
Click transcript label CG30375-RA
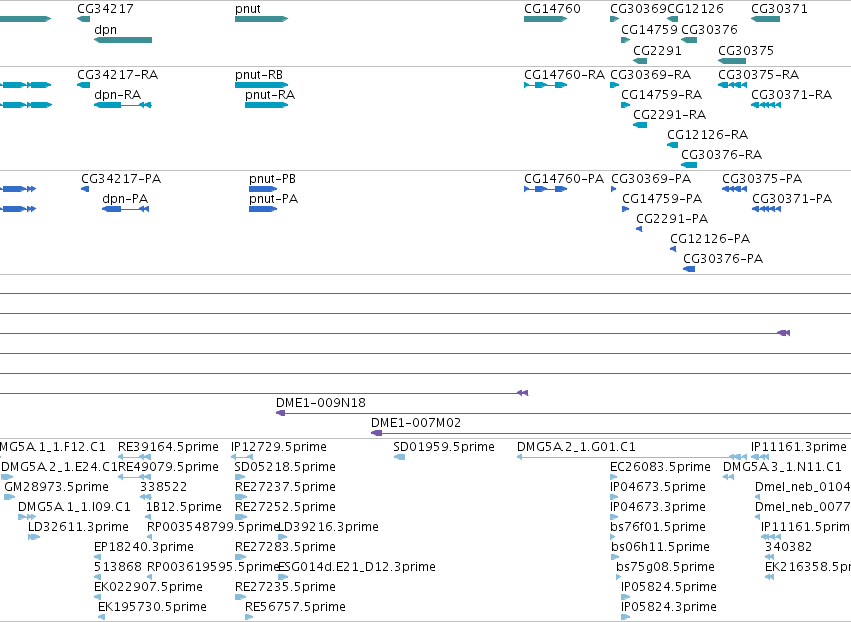pyautogui.click(x=758, y=74)
